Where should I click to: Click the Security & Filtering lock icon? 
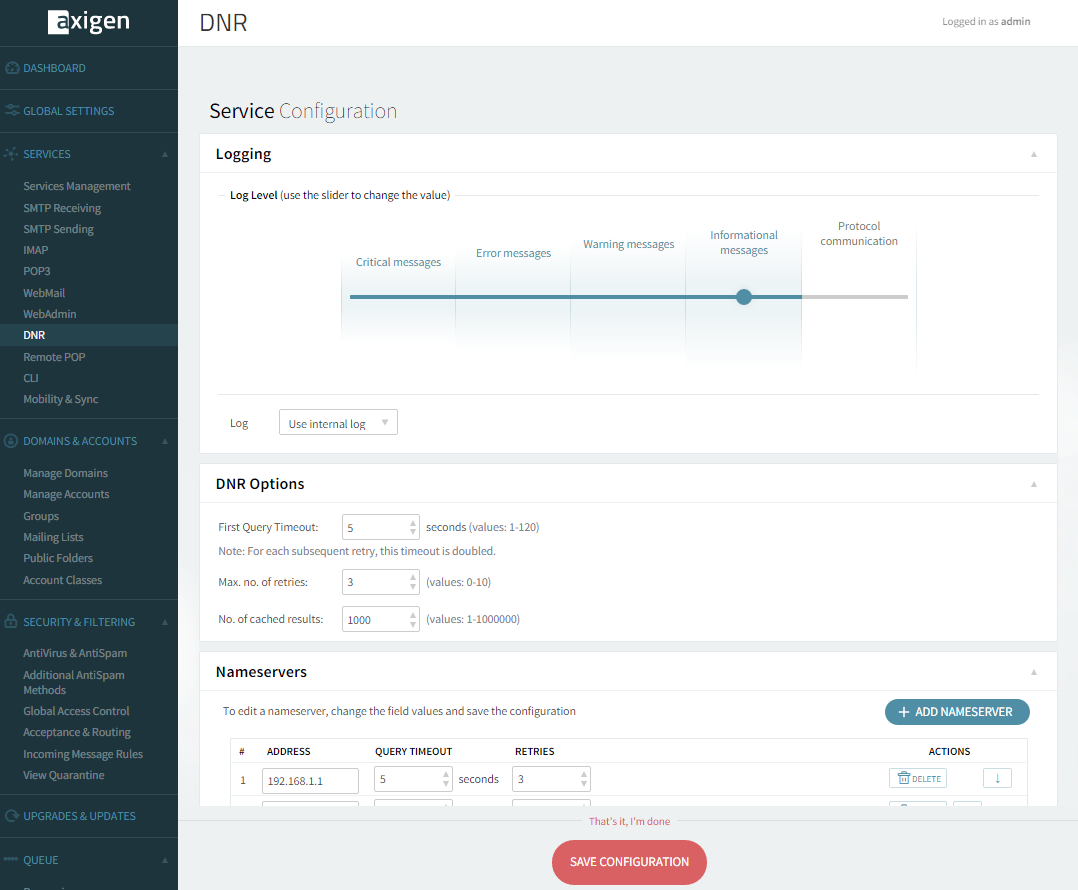12,622
